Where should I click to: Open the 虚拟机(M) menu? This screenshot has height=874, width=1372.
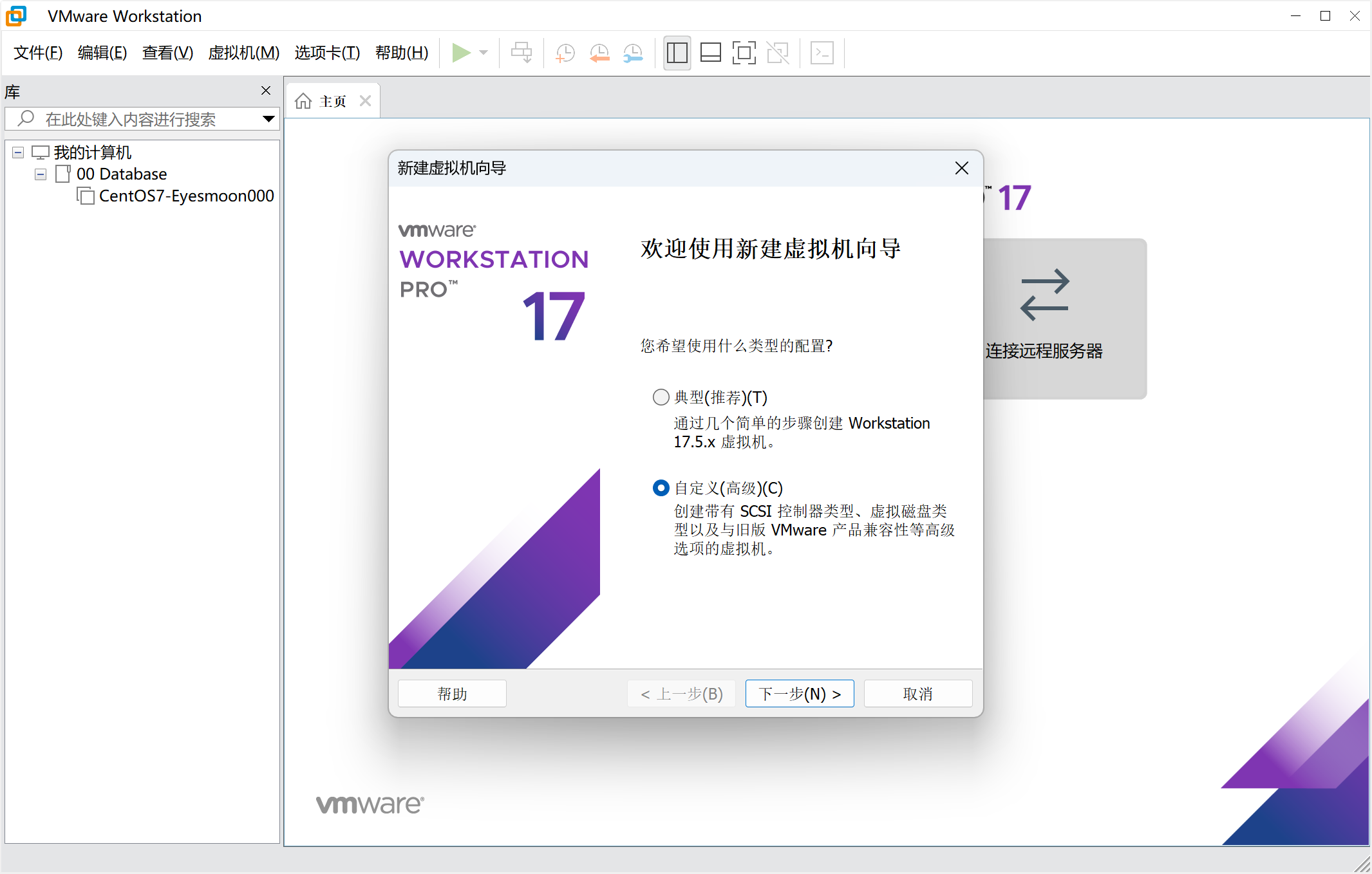244,53
